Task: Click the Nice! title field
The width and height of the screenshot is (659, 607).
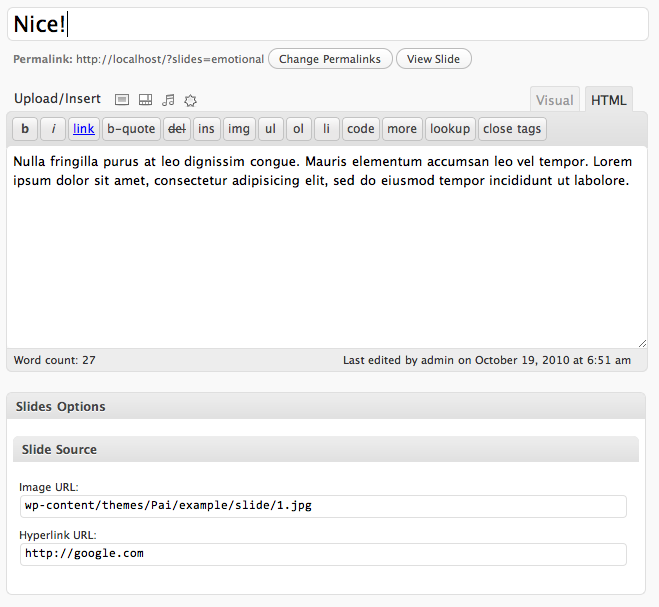Action: (328, 25)
